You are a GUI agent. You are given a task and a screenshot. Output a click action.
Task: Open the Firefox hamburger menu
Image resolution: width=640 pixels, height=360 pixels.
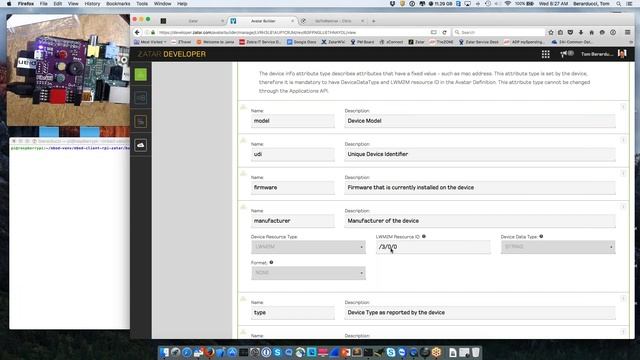[x=628, y=32]
